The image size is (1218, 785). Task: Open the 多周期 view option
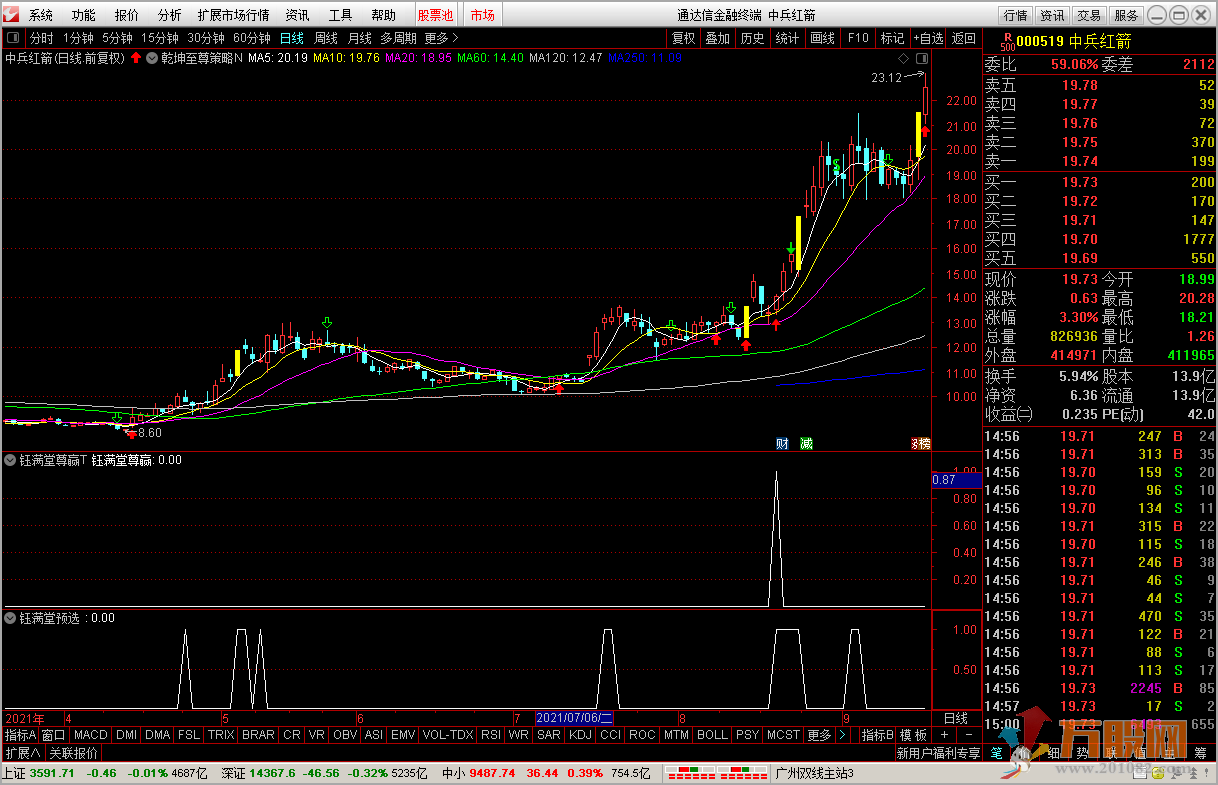click(x=398, y=38)
